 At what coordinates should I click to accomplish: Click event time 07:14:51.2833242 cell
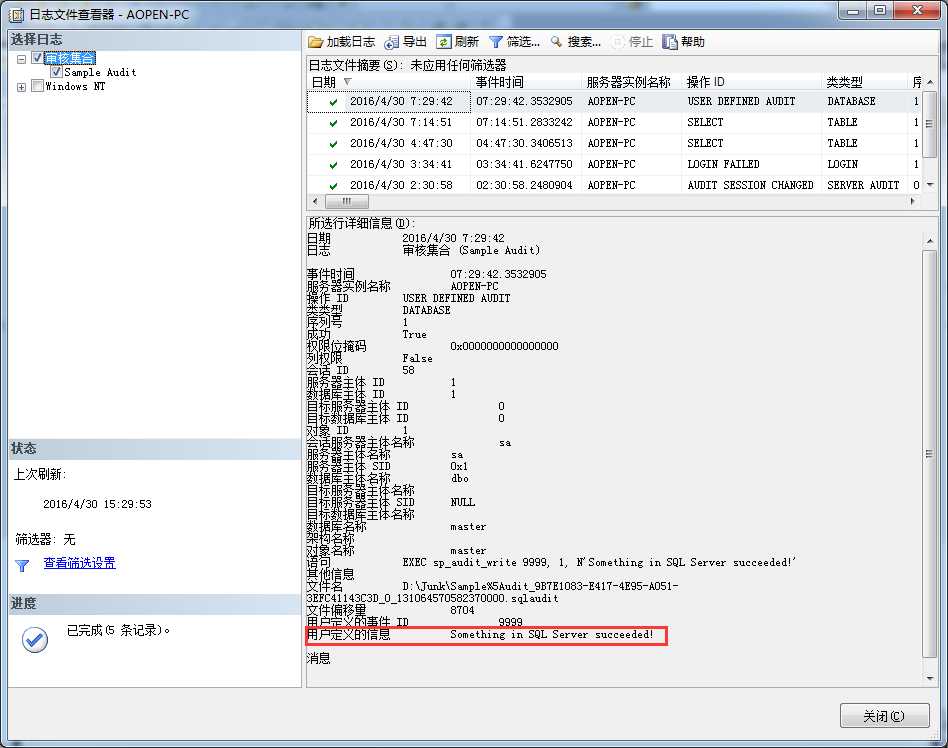tap(524, 122)
